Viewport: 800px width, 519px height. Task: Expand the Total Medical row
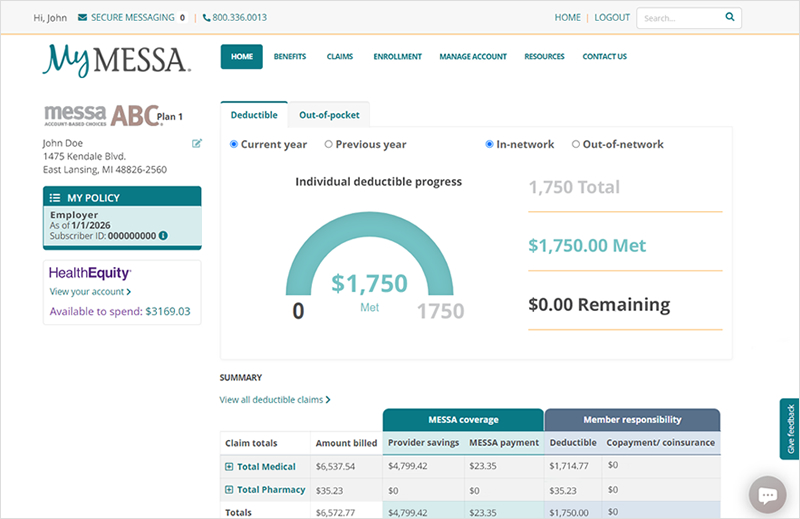tap(229, 466)
